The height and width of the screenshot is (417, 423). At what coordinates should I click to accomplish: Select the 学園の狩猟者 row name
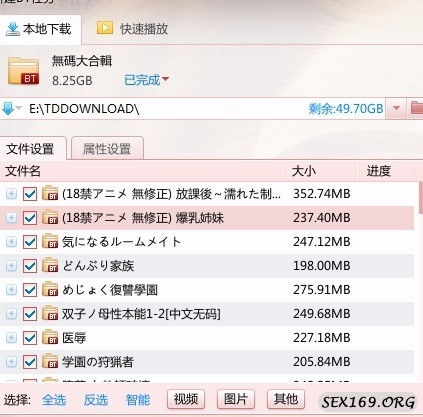coord(98,362)
